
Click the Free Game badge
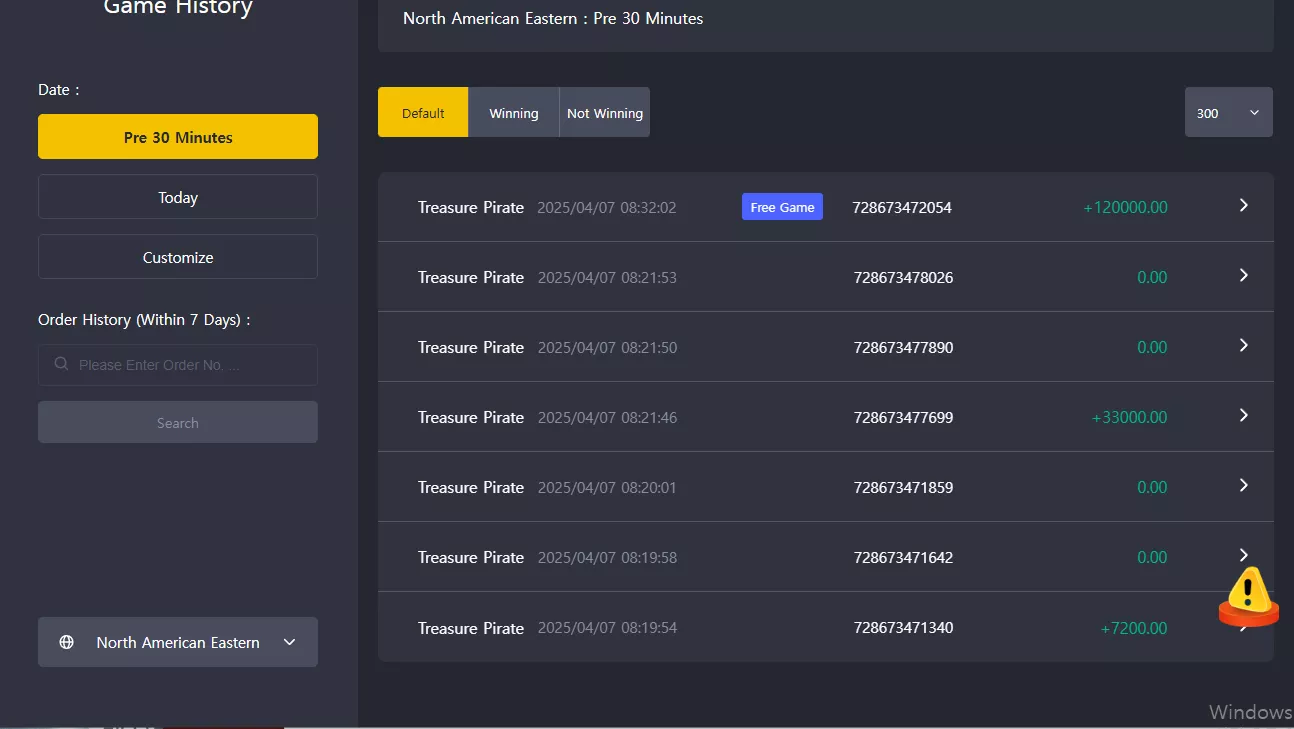[x=782, y=207]
